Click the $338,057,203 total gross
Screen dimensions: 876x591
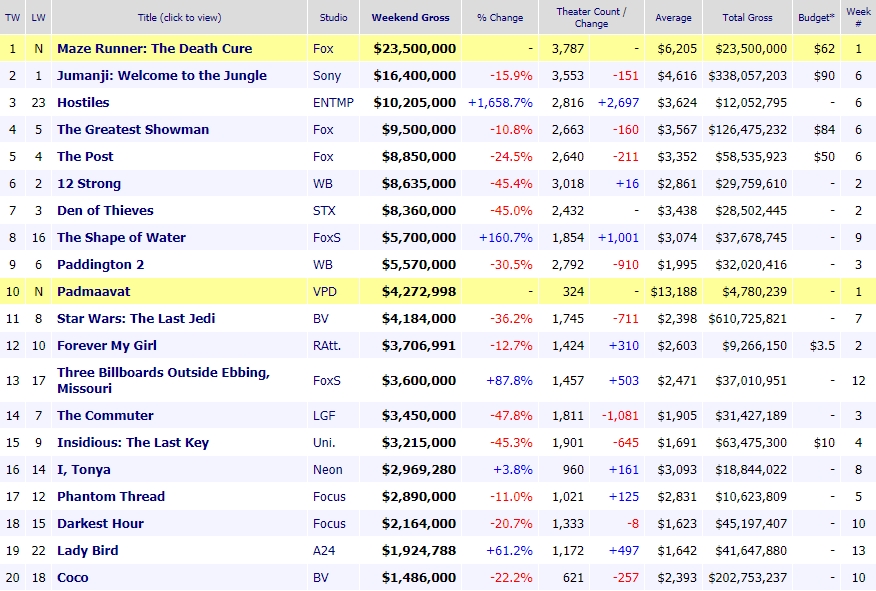pos(748,75)
